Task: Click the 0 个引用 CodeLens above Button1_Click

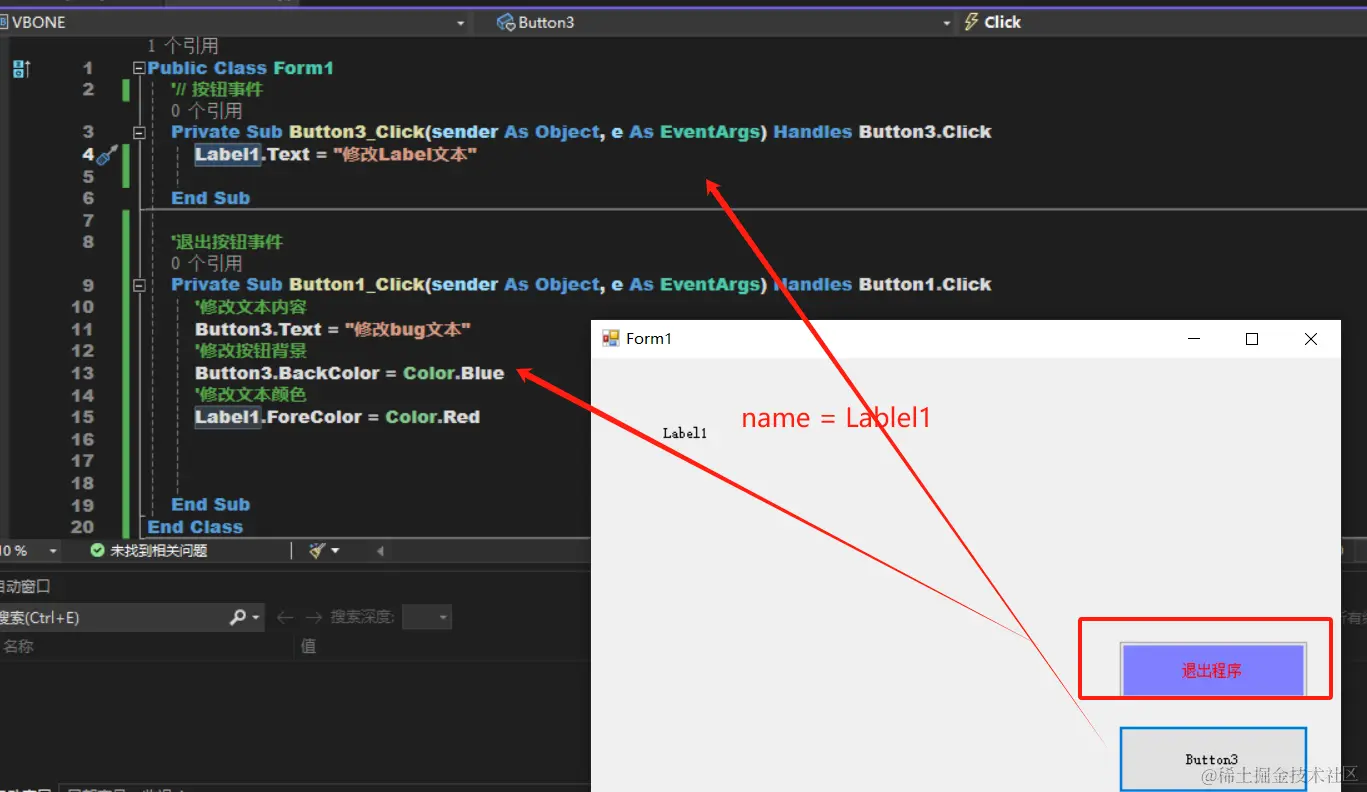Action: click(x=206, y=263)
